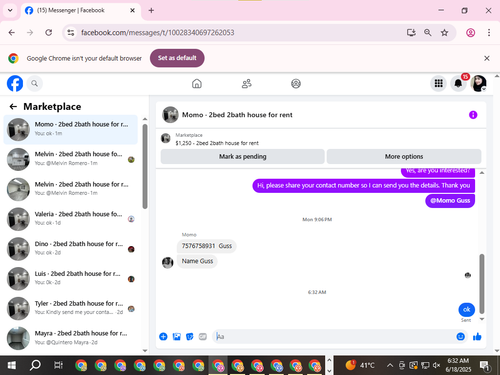
Task: Open Tyler 2bed 2bath conversation
Action: point(70,308)
